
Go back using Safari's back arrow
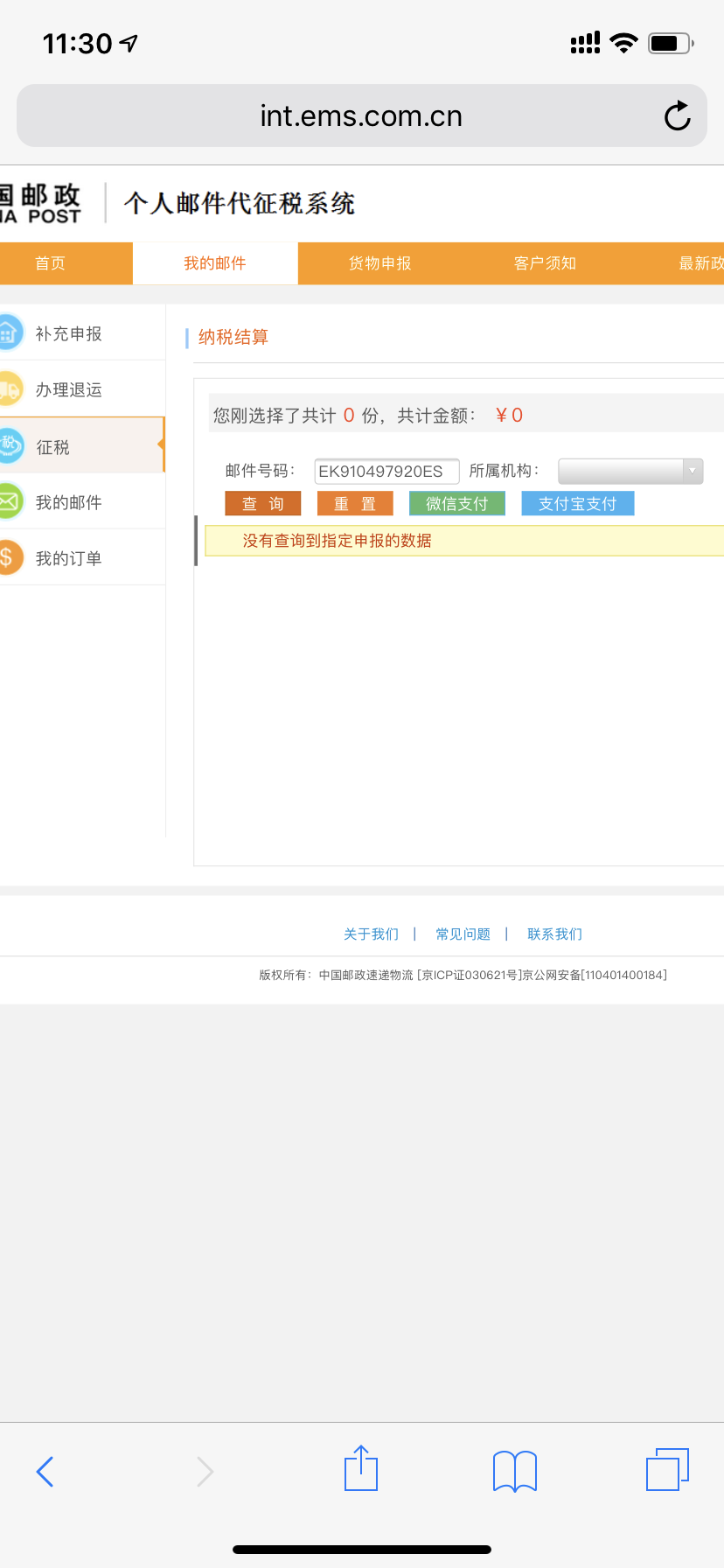[x=45, y=1472]
